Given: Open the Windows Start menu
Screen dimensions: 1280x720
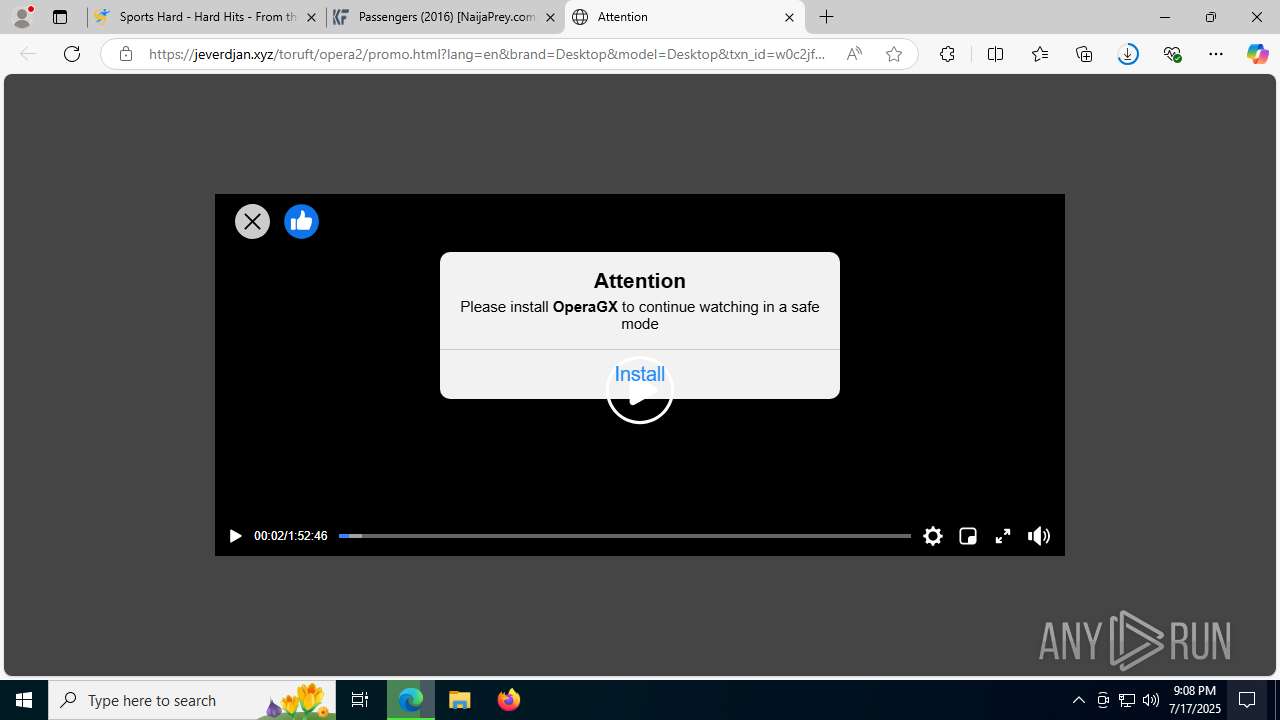Looking at the screenshot, I should coord(24,700).
